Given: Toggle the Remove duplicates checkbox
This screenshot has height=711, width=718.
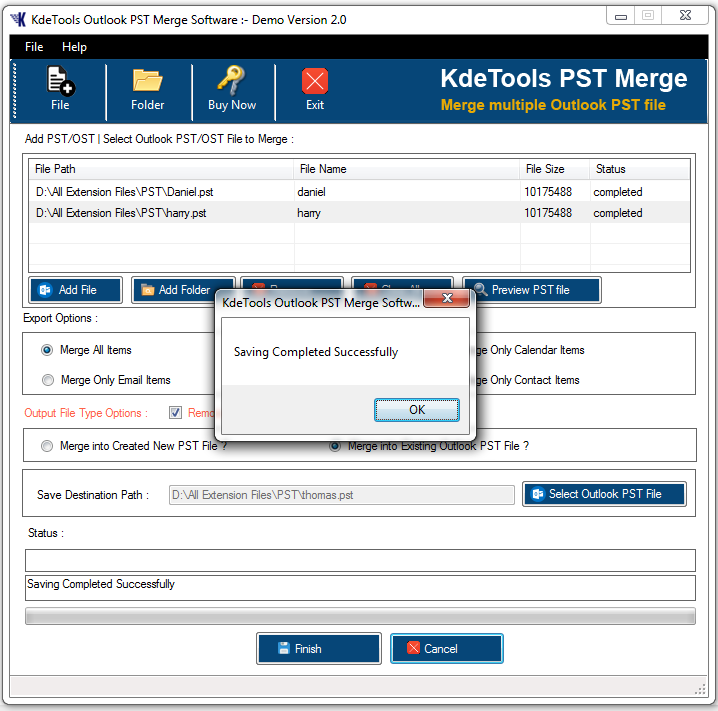Looking at the screenshot, I should pos(175,412).
